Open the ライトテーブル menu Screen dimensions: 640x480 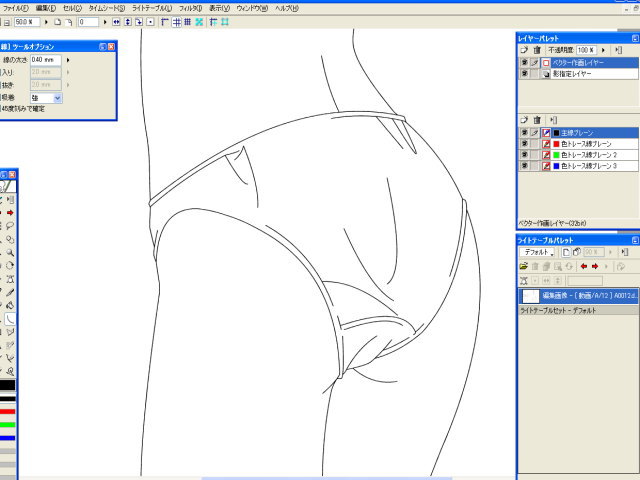(152, 7)
